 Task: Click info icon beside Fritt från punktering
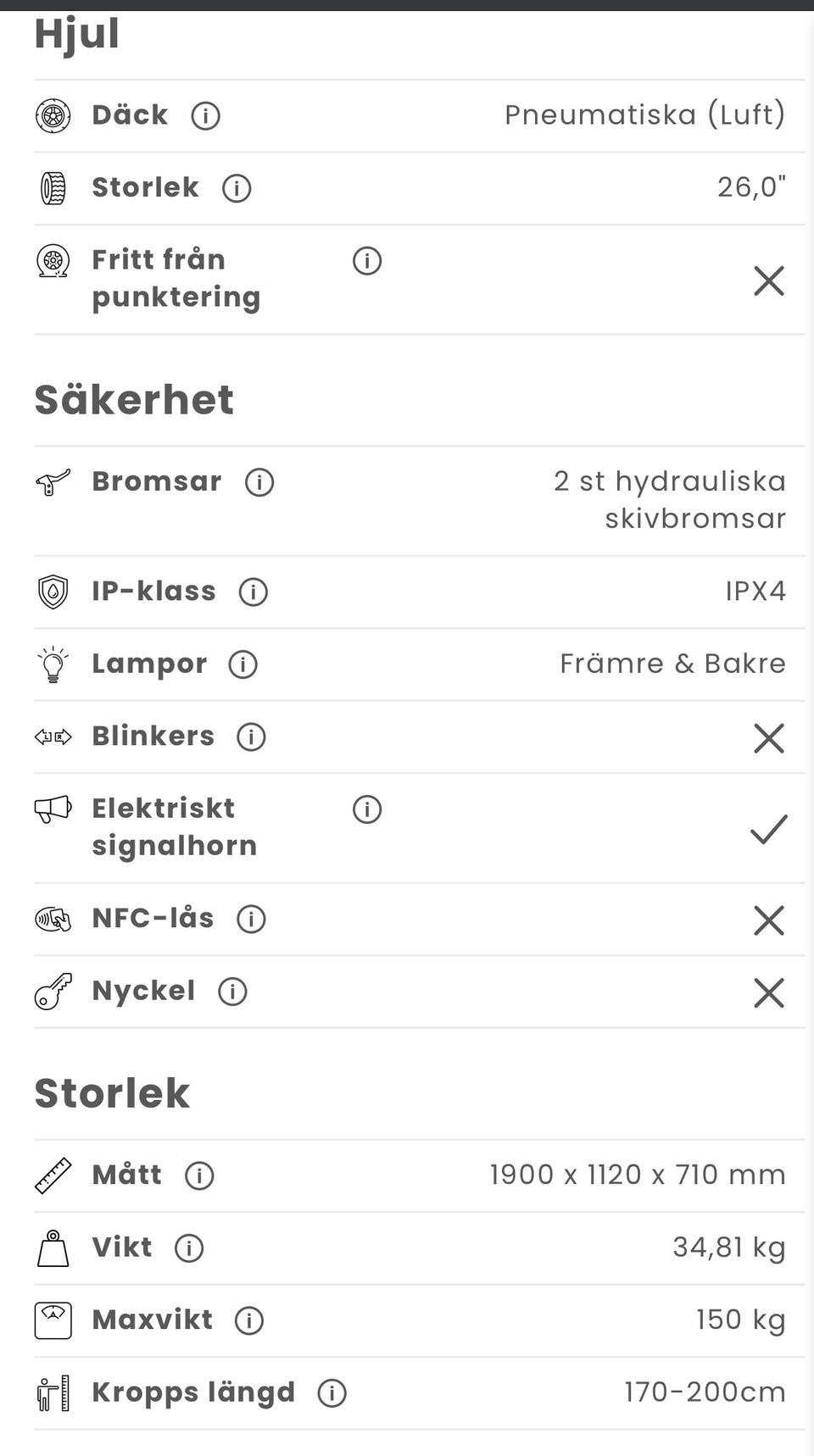(x=367, y=261)
